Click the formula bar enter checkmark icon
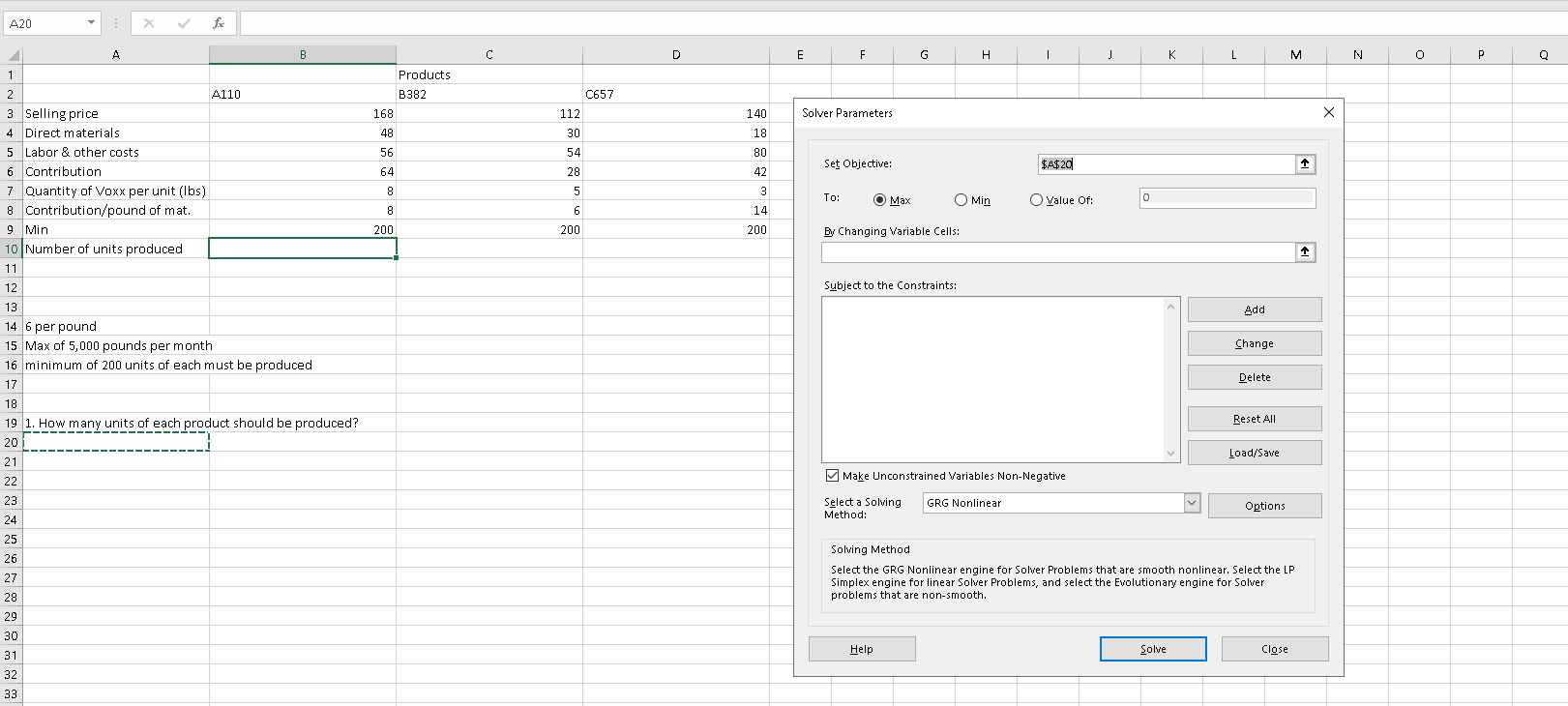The width and height of the screenshot is (1568, 706). pos(184,23)
